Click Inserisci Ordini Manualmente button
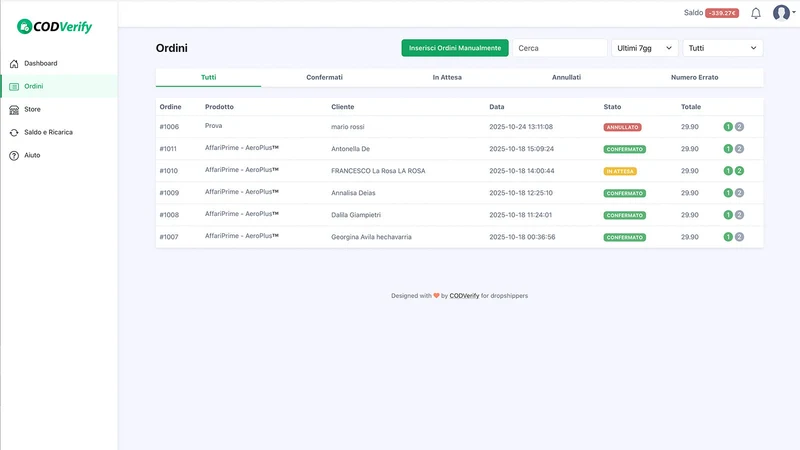800x450 pixels. 455,48
